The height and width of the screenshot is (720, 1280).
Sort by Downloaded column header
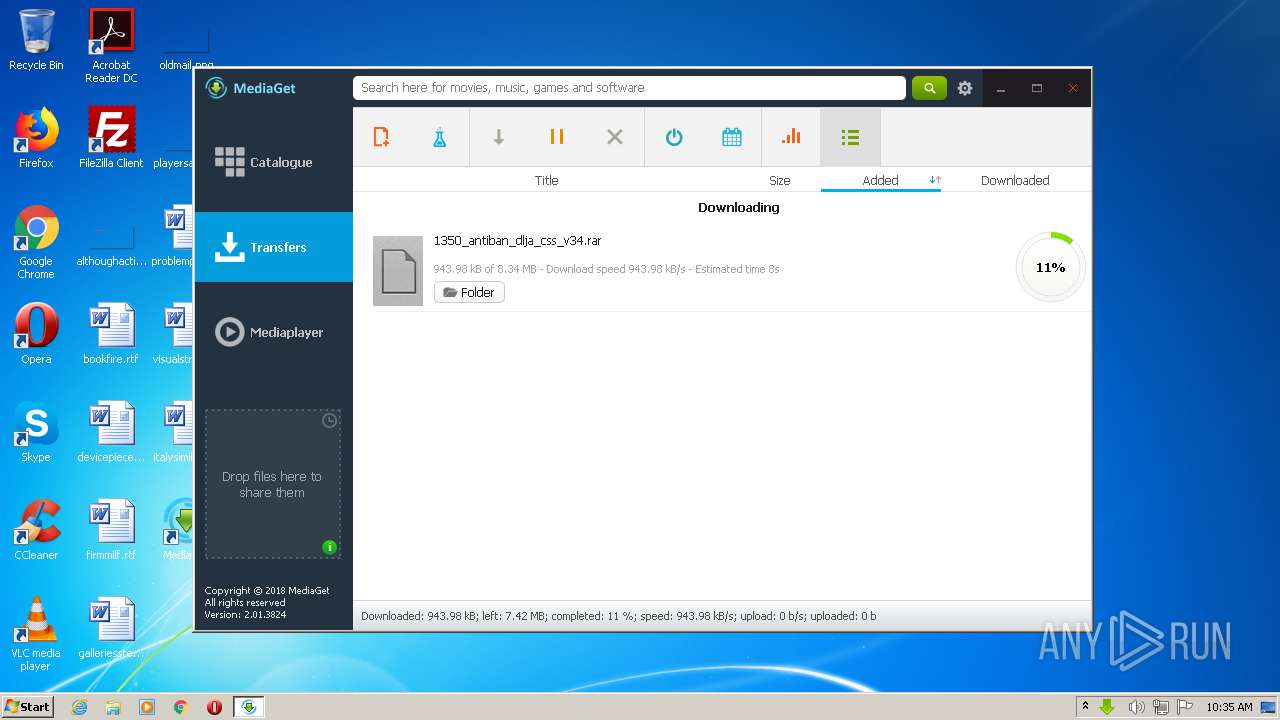(1015, 181)
